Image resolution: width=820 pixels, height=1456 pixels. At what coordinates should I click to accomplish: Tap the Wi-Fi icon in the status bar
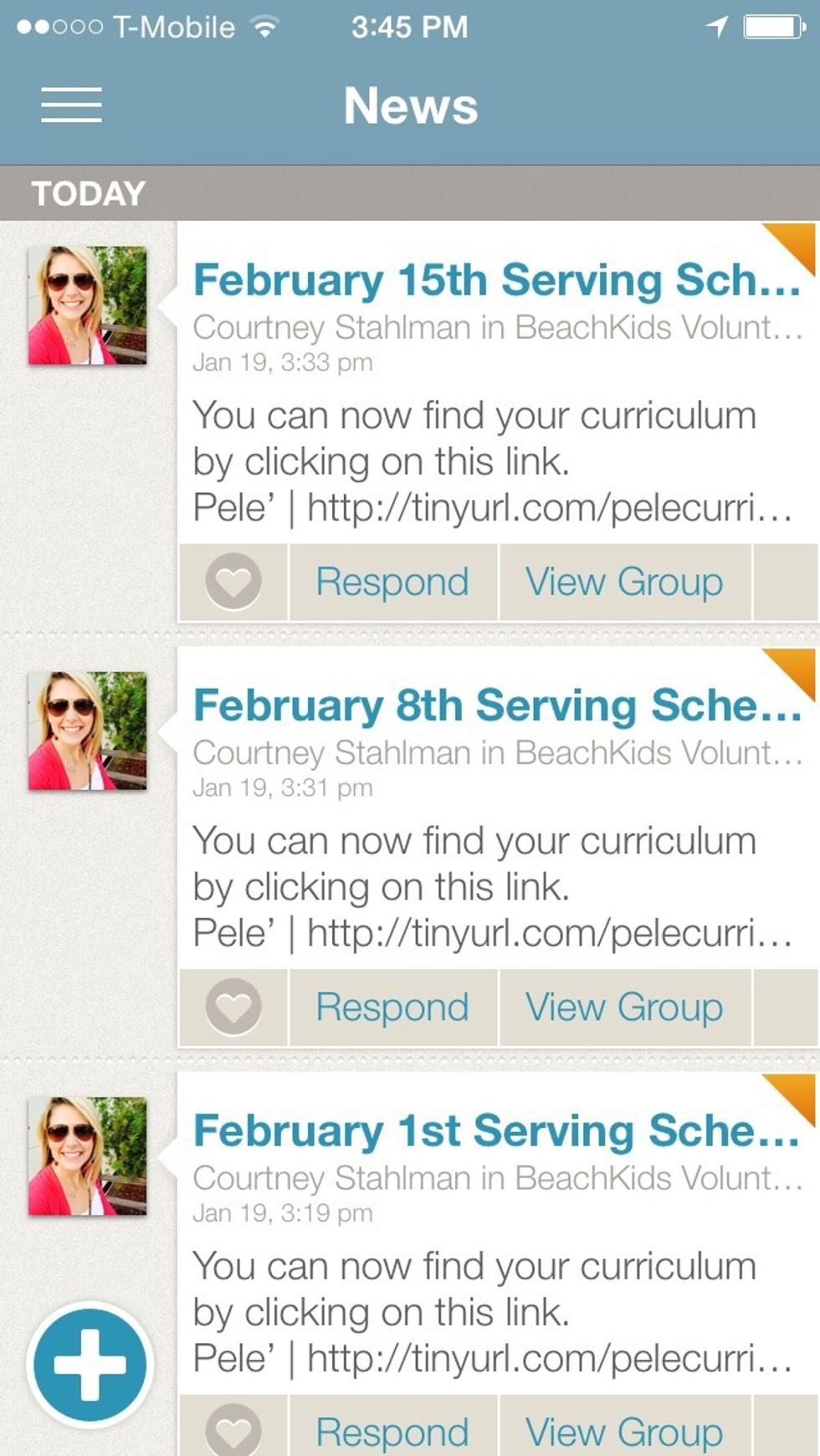point(266,25)
